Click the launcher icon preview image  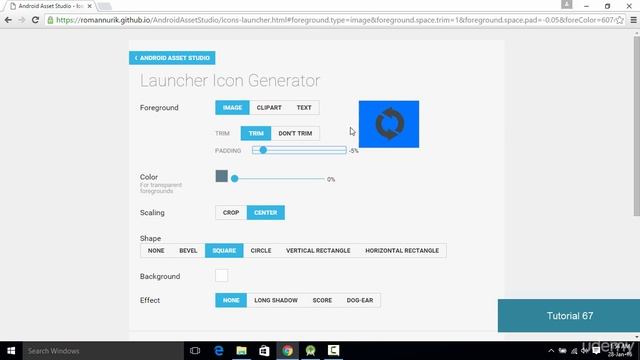389,124
